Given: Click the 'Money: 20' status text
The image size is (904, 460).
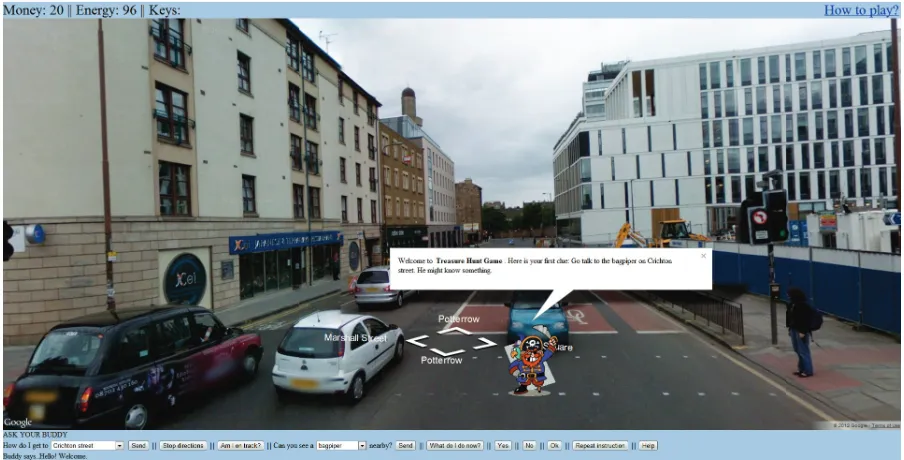Looking at the screenshot, I should (34, 10).
